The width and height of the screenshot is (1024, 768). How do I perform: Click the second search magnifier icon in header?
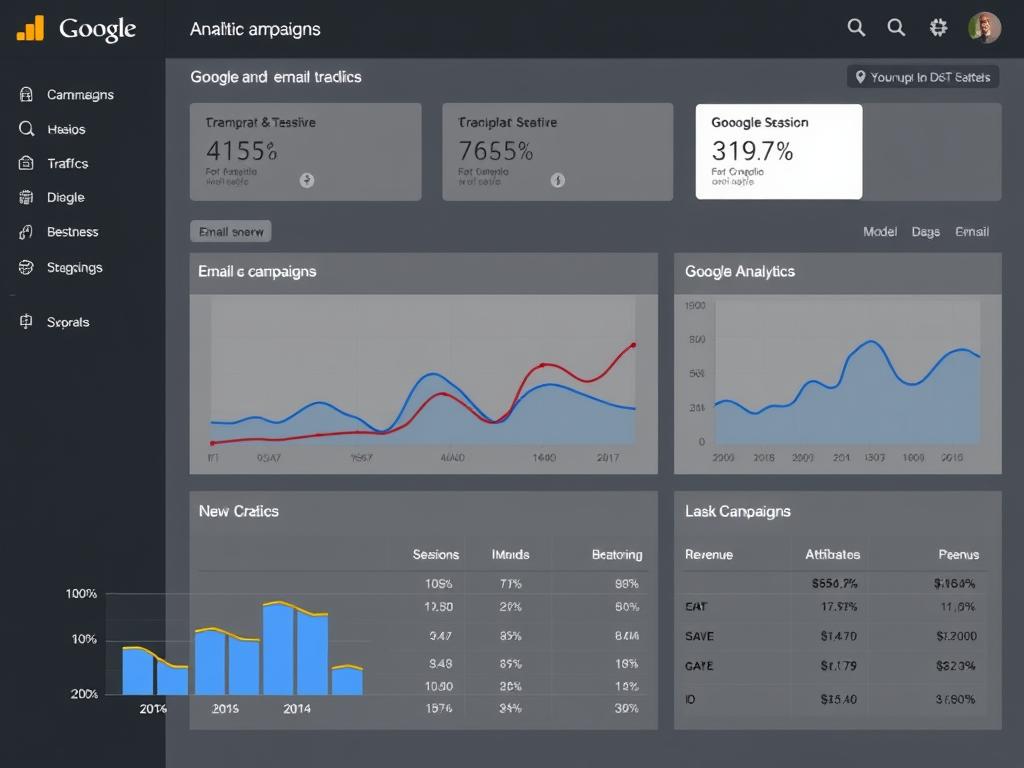(896, 27)
